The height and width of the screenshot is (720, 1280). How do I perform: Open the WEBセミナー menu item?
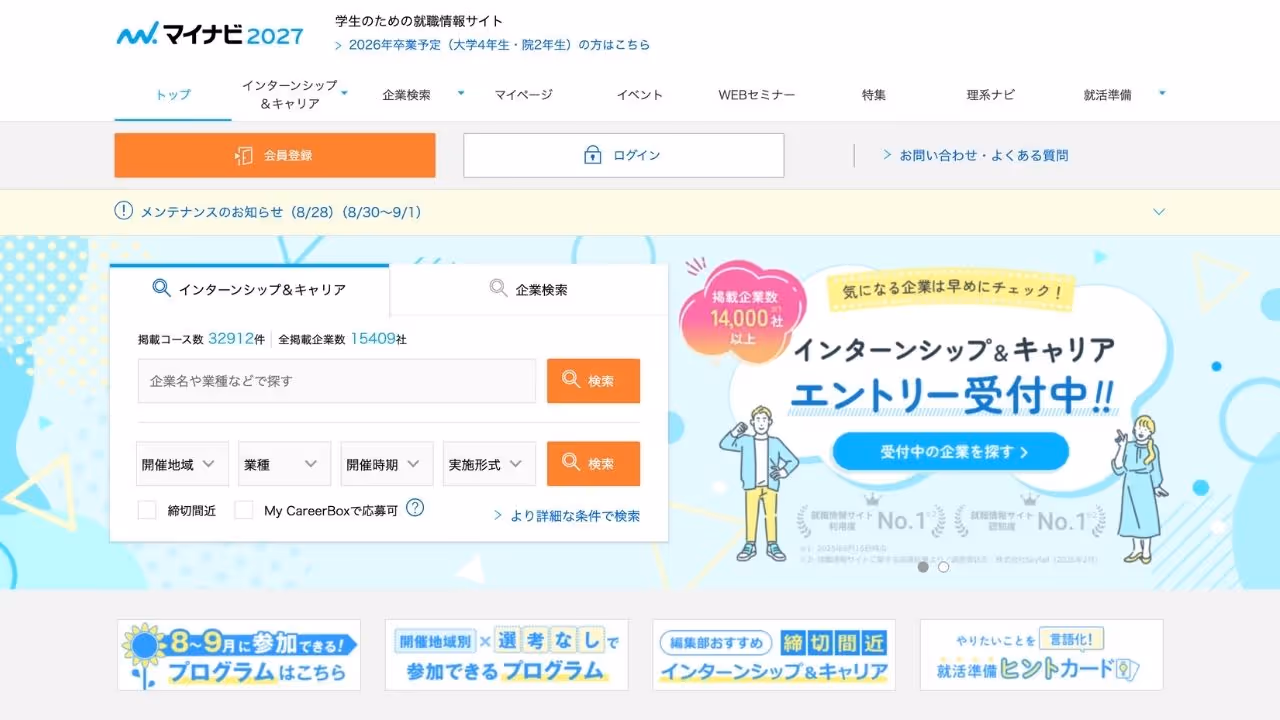pos(757,95)
